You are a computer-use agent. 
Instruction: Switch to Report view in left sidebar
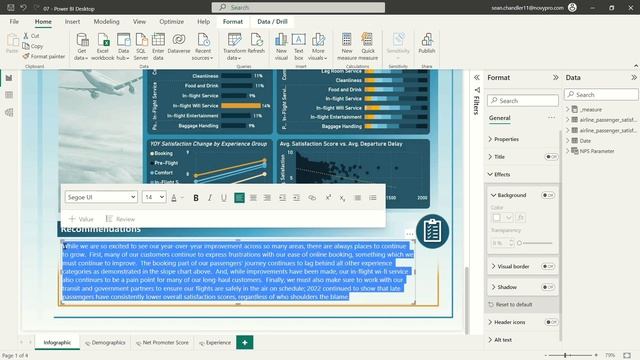click(x=9, y=78)
